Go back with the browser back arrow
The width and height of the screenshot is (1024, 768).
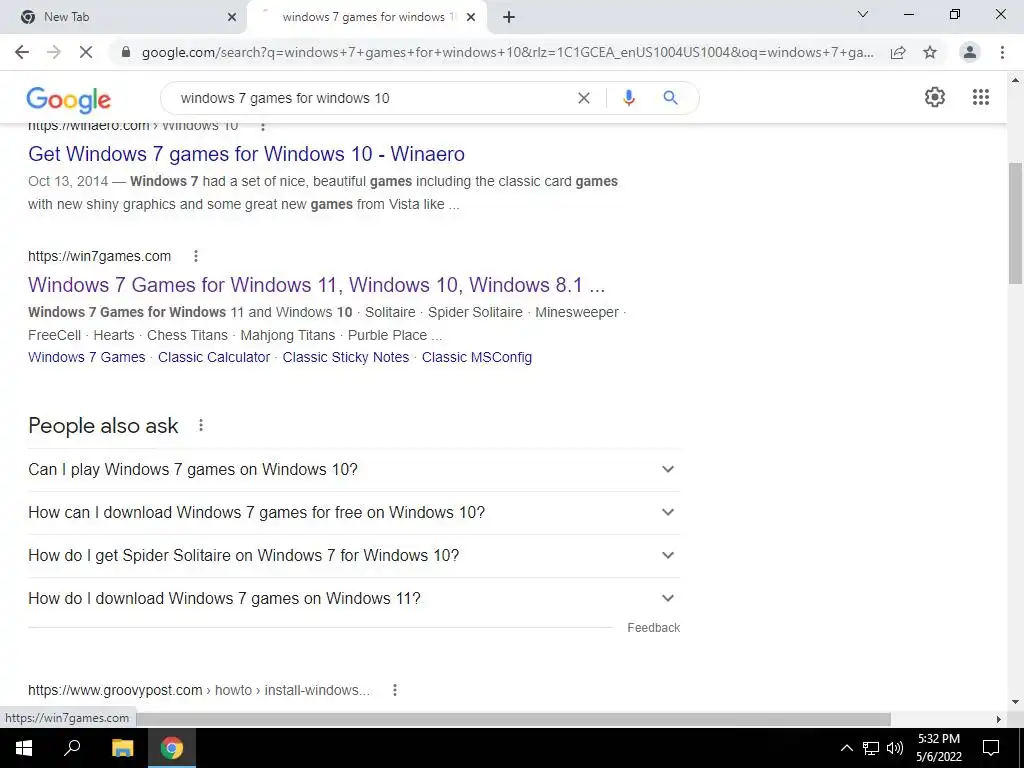[22, 52]
